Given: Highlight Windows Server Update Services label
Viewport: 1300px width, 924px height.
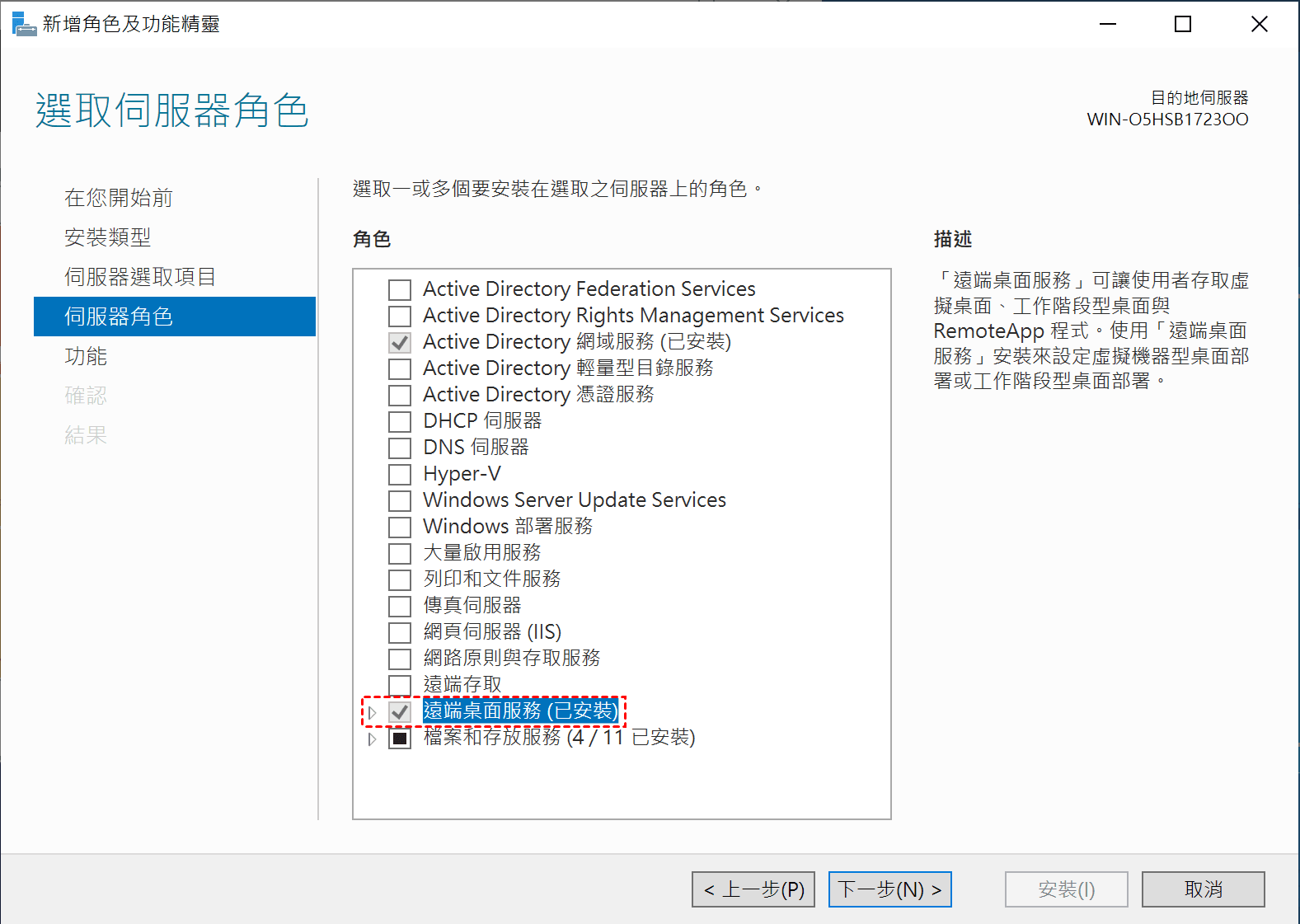Looking at the screenshot, I should tap(575, 500).
